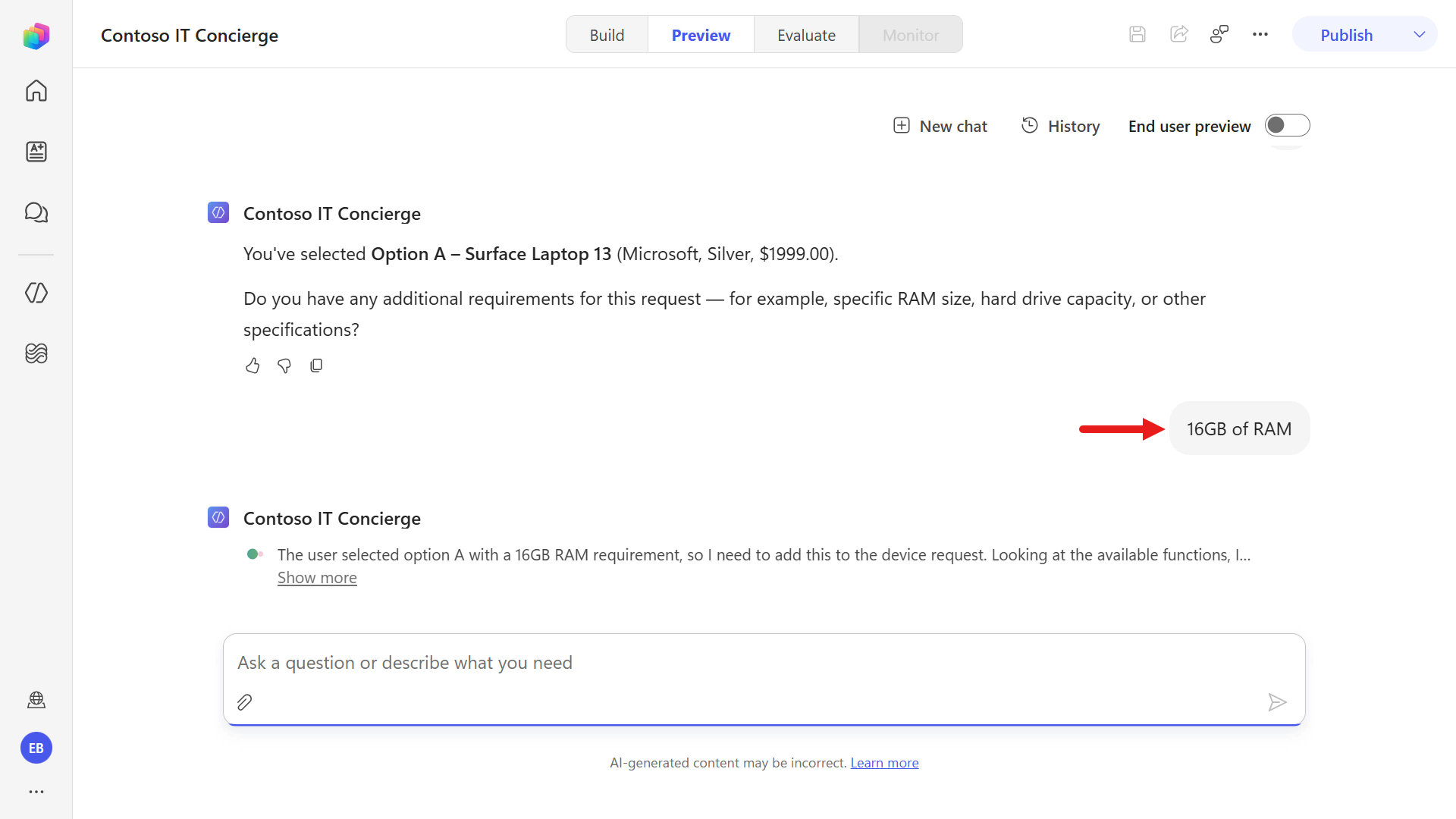Click the colorful app logo icon
This screenshot has width=1456, height=819.
(x=36, y=36)
